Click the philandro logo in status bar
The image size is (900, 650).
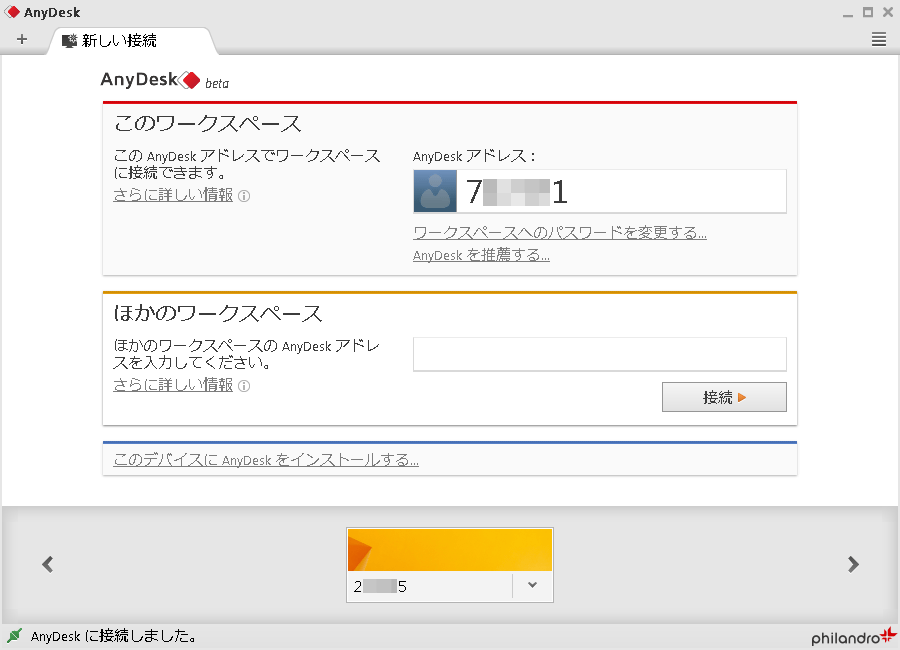(854, 636)
